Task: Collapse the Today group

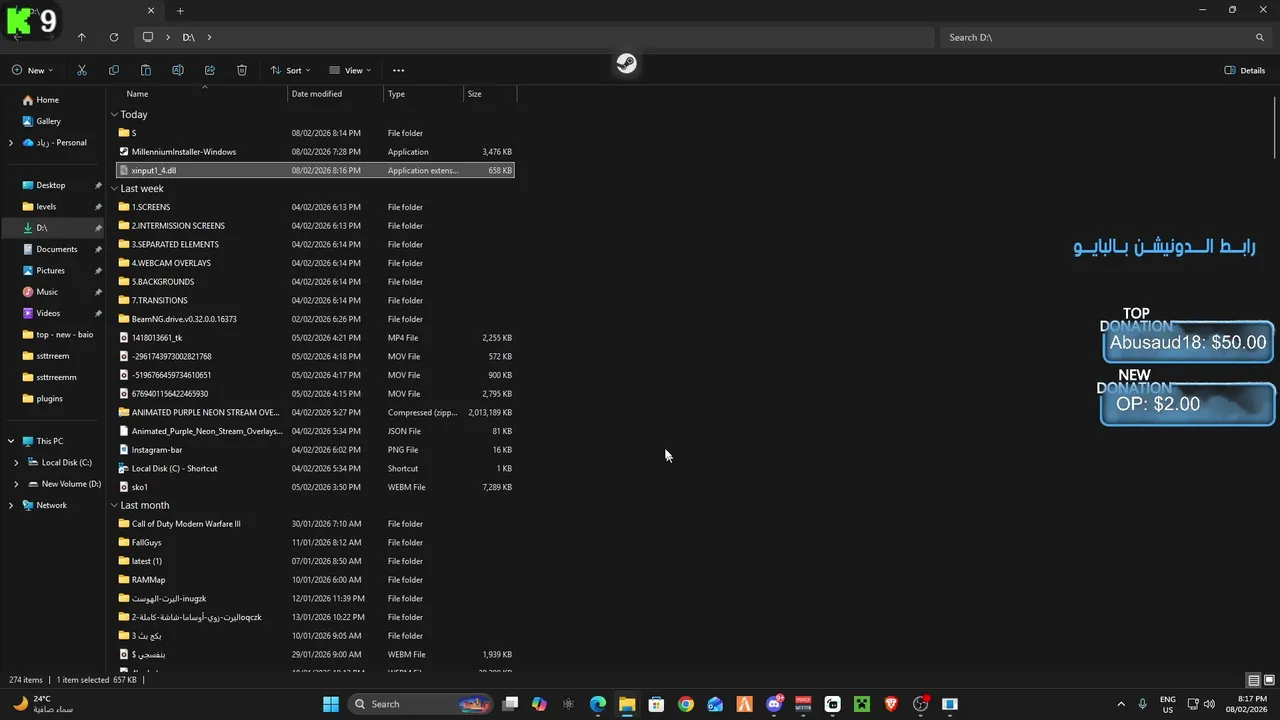Action: tap(114, 115)
